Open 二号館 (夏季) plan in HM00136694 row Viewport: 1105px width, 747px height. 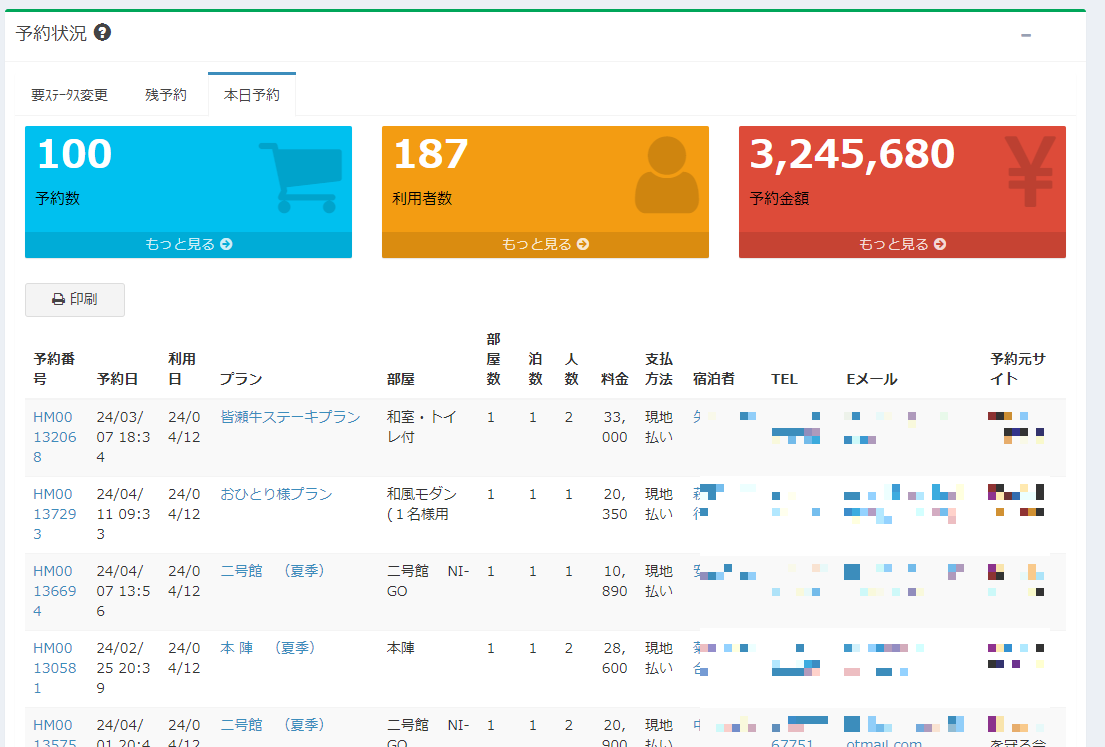click(273, 570)
